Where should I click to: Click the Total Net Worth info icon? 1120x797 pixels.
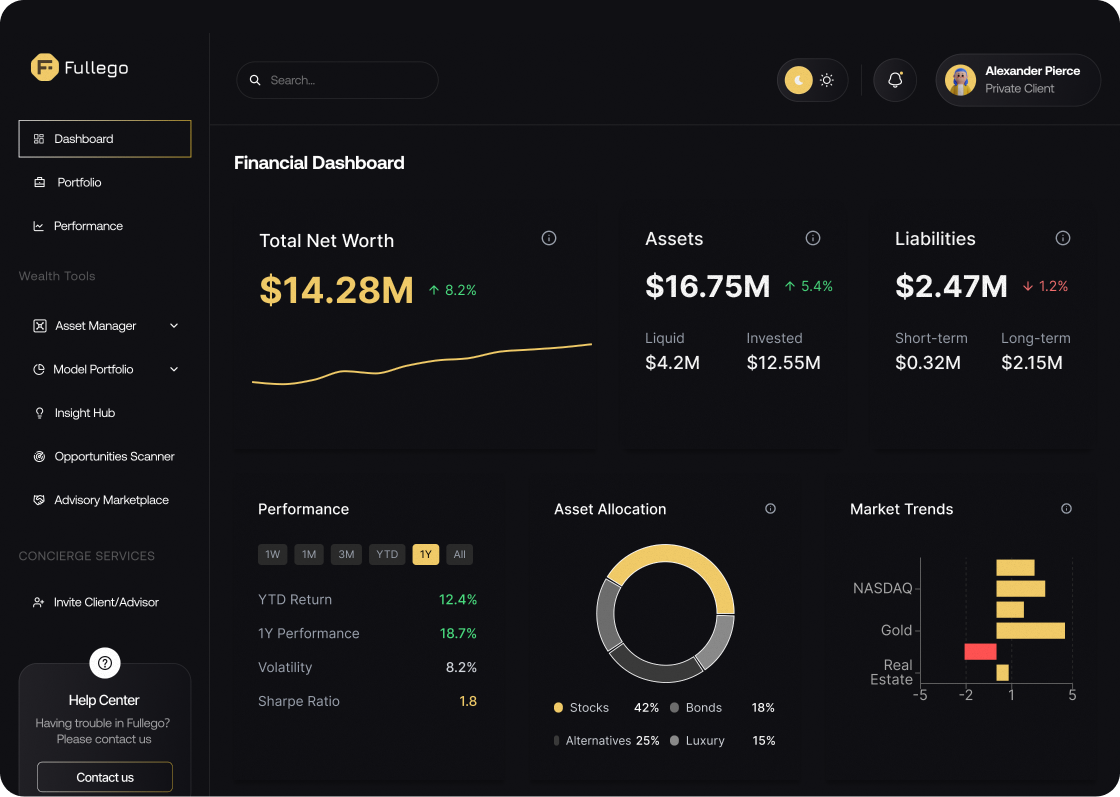(548, 238)
